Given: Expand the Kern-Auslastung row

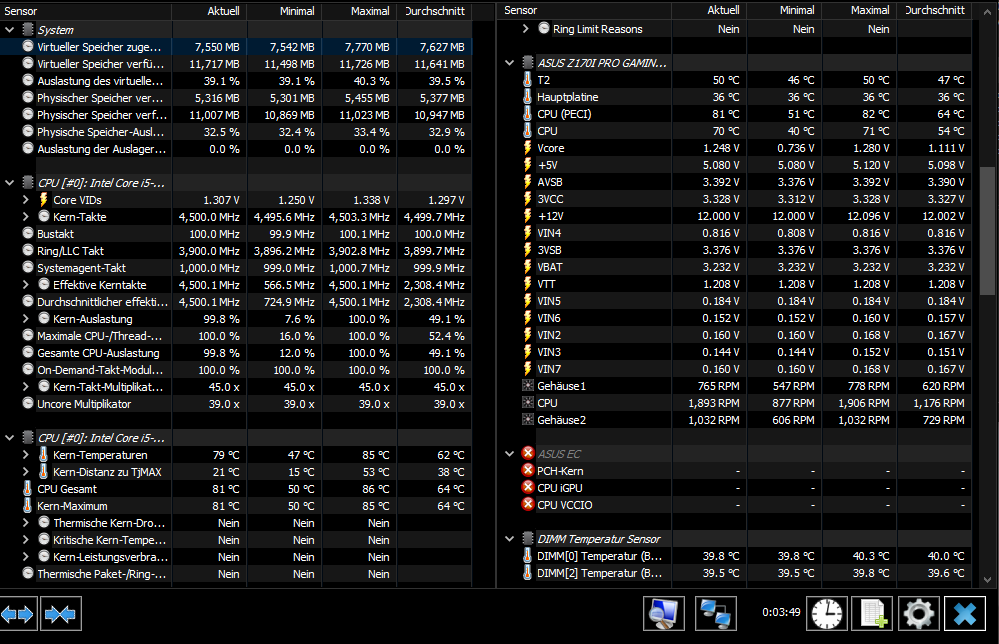Looking at the screenshot, I should coord(25,318).
